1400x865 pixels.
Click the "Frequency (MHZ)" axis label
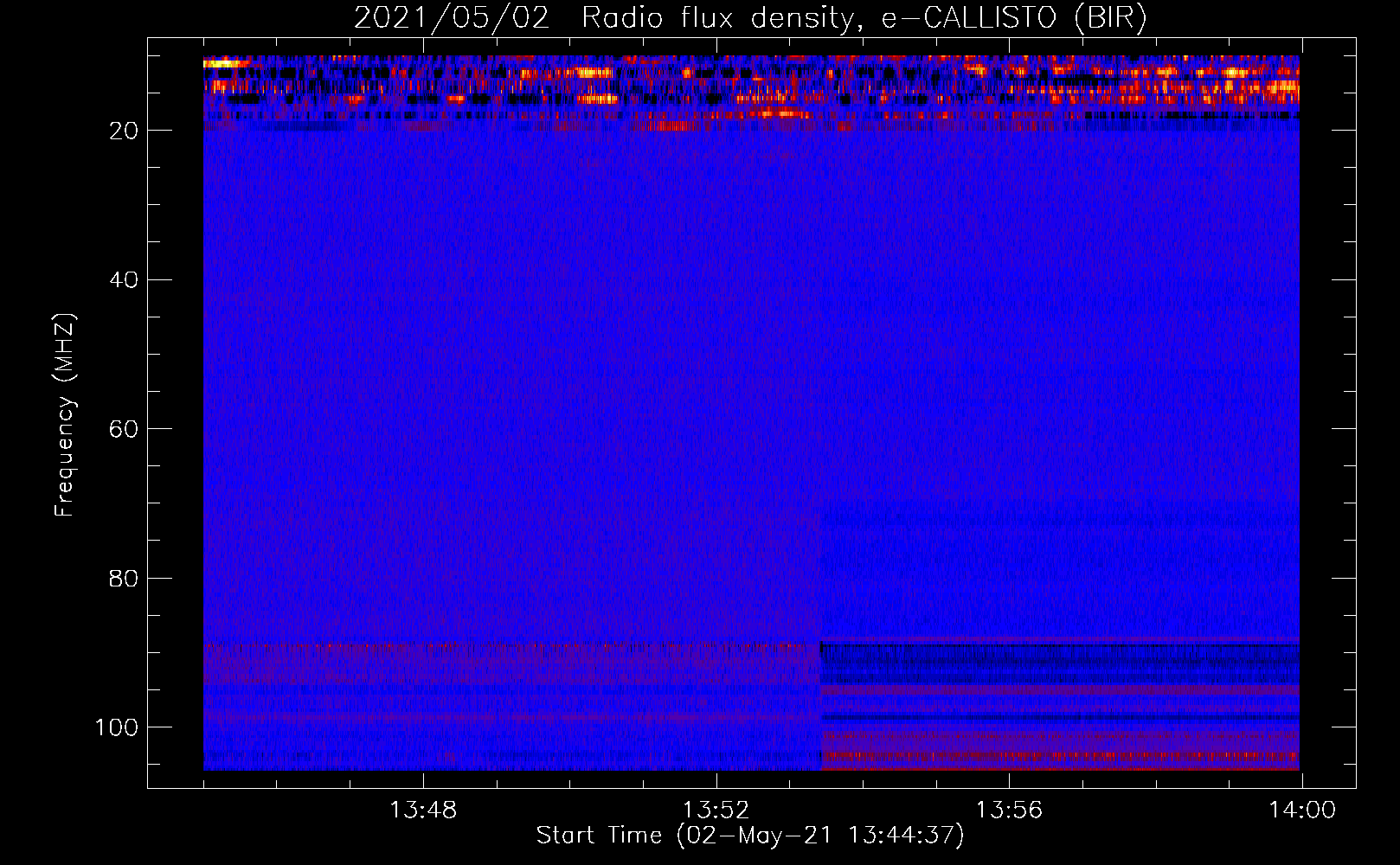[65, 415]
